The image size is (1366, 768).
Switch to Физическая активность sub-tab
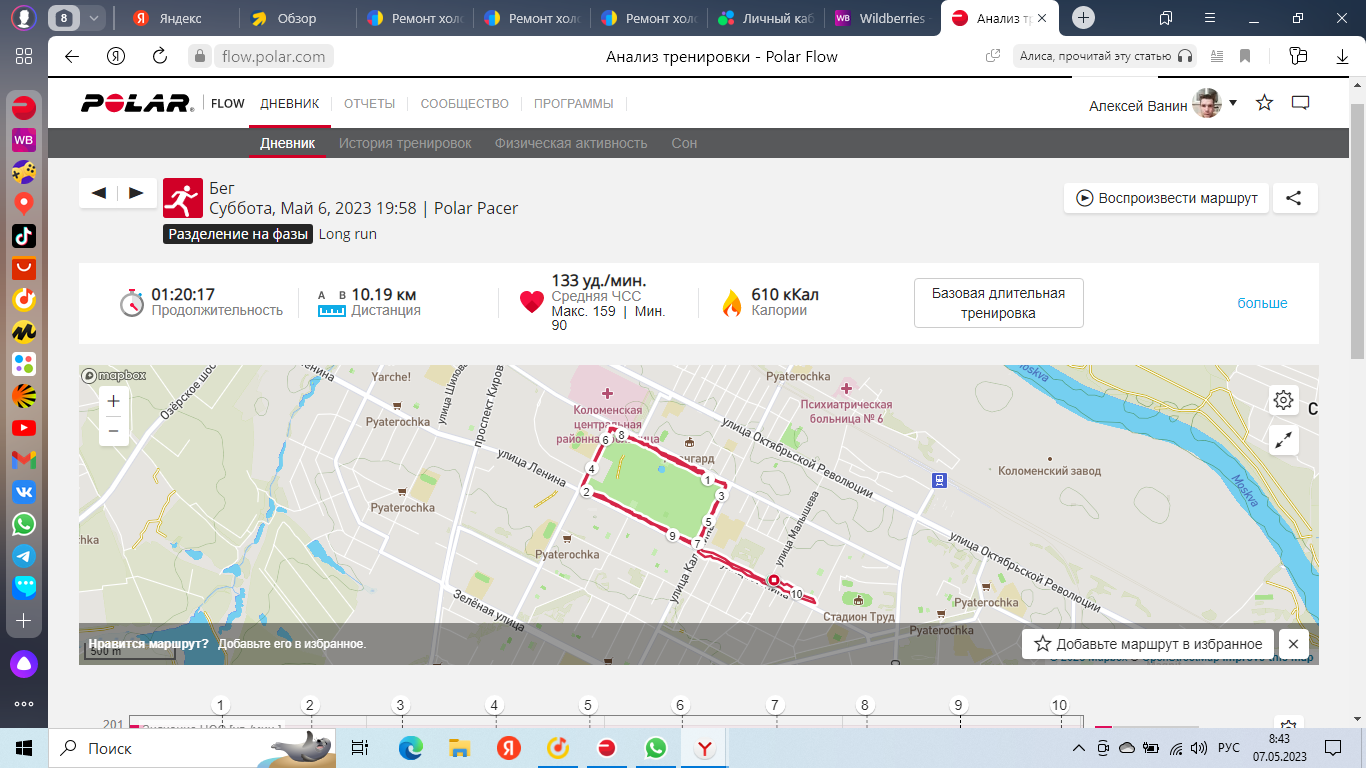(571, 143)
